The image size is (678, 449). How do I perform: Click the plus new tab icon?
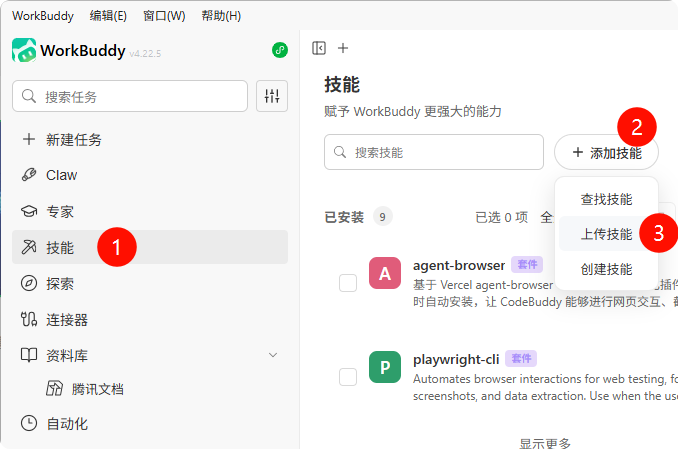tap(343, 48)
